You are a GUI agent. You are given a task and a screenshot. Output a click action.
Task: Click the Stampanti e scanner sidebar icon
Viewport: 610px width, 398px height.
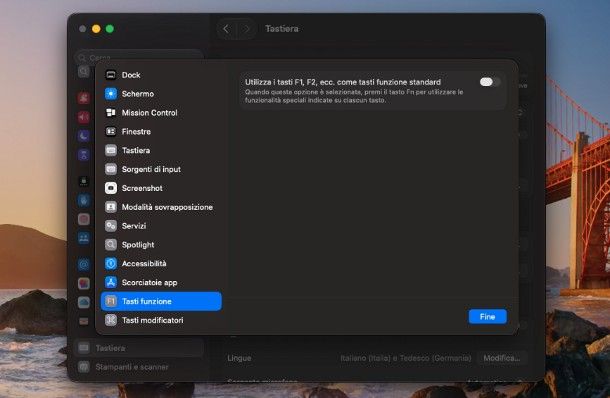coord(84,367)
